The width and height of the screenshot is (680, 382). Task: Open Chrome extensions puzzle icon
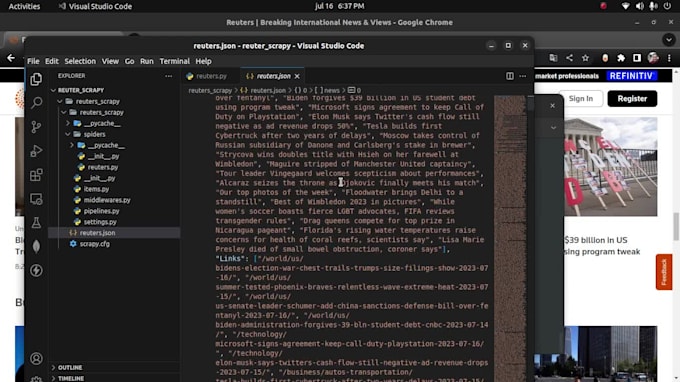pyautogui.click(x=621, y=58)
